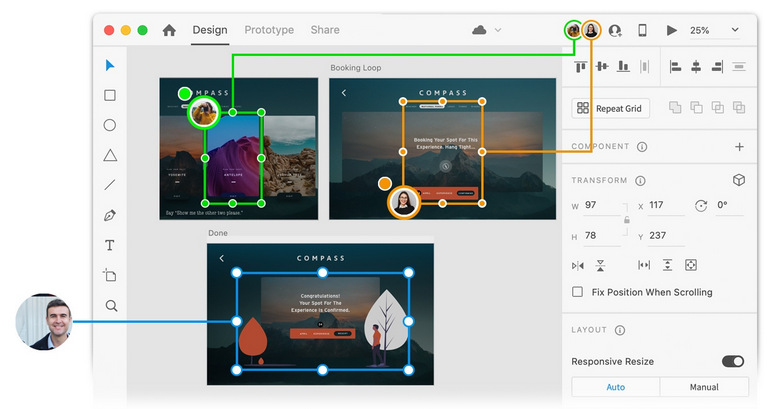767x409 pixels.
Task: Click the cloud document status icon
Action: [479, 30]
